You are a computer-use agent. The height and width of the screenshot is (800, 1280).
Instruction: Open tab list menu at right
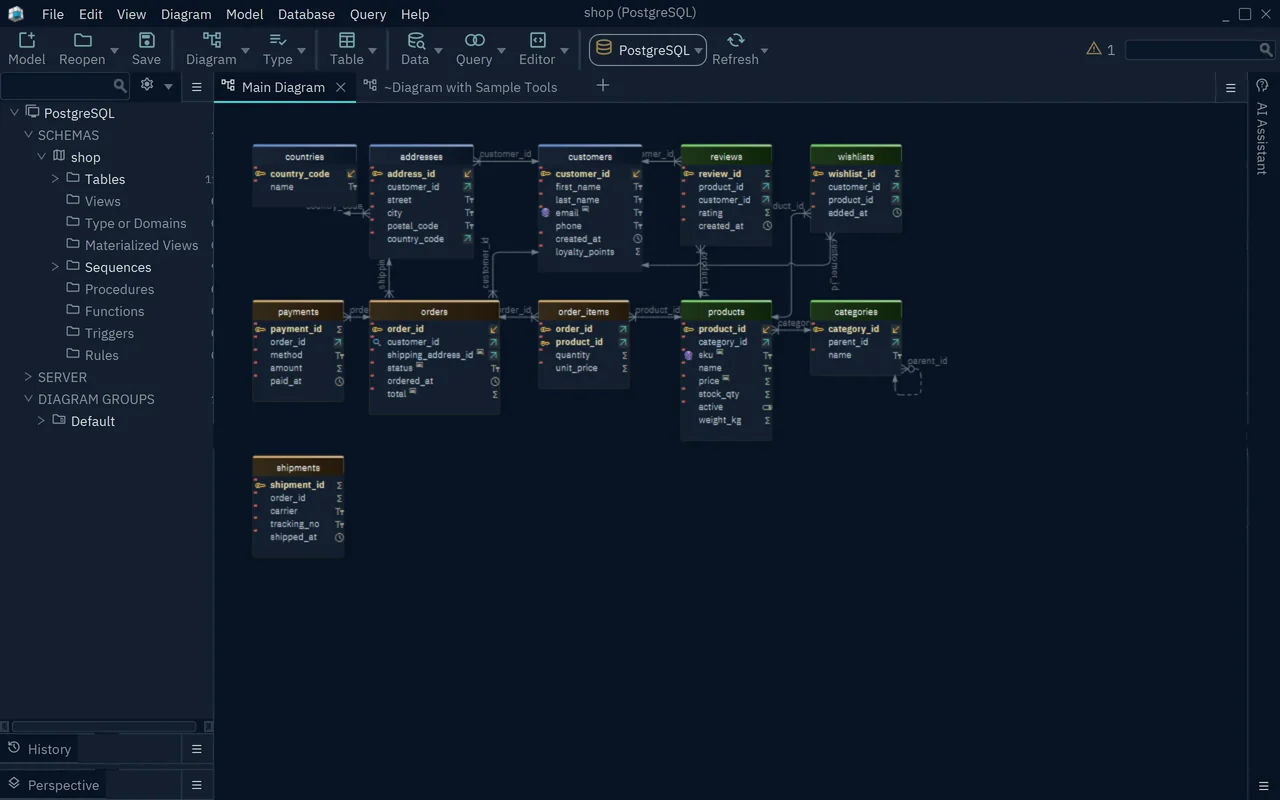click(x=1231, y=88)
